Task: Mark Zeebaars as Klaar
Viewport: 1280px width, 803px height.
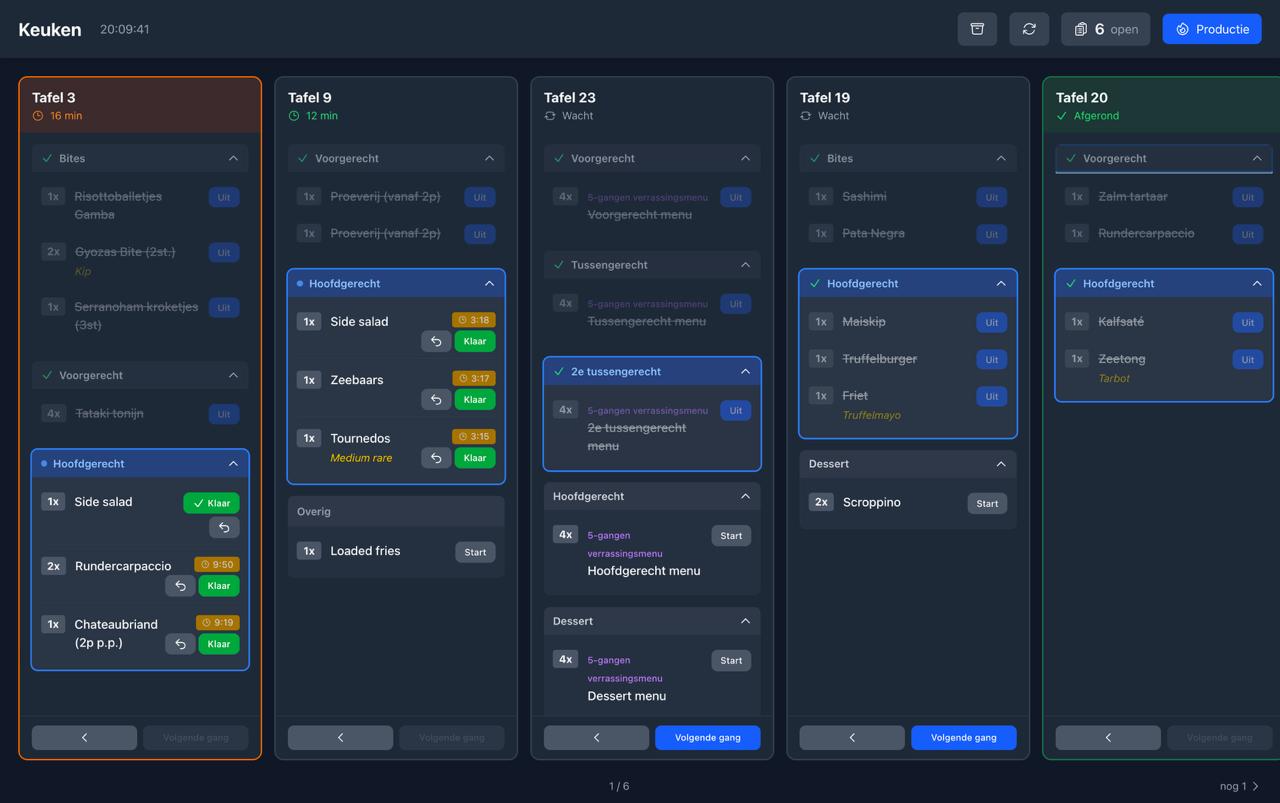Action: pyautogui.click(x=475, y=399)
